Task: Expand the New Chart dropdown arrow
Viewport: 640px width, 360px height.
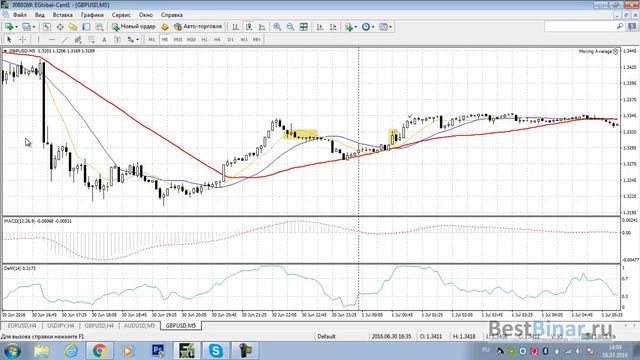Action: [16, 27]
